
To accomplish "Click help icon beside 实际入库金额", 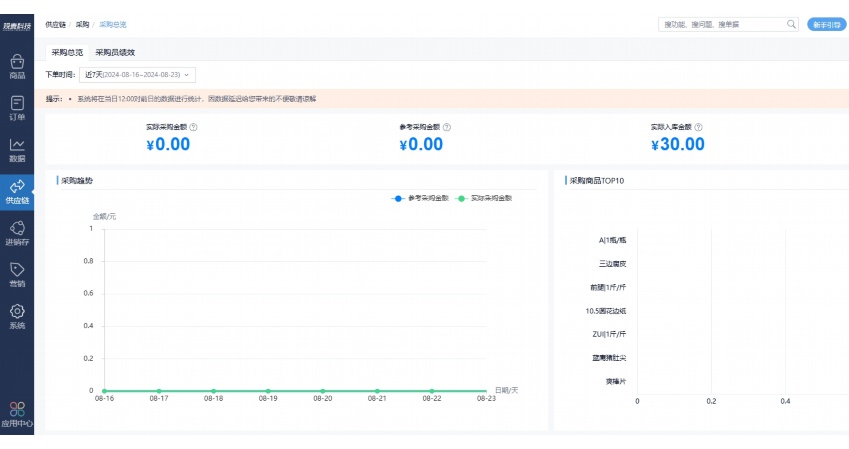I will tap(698, 127).
